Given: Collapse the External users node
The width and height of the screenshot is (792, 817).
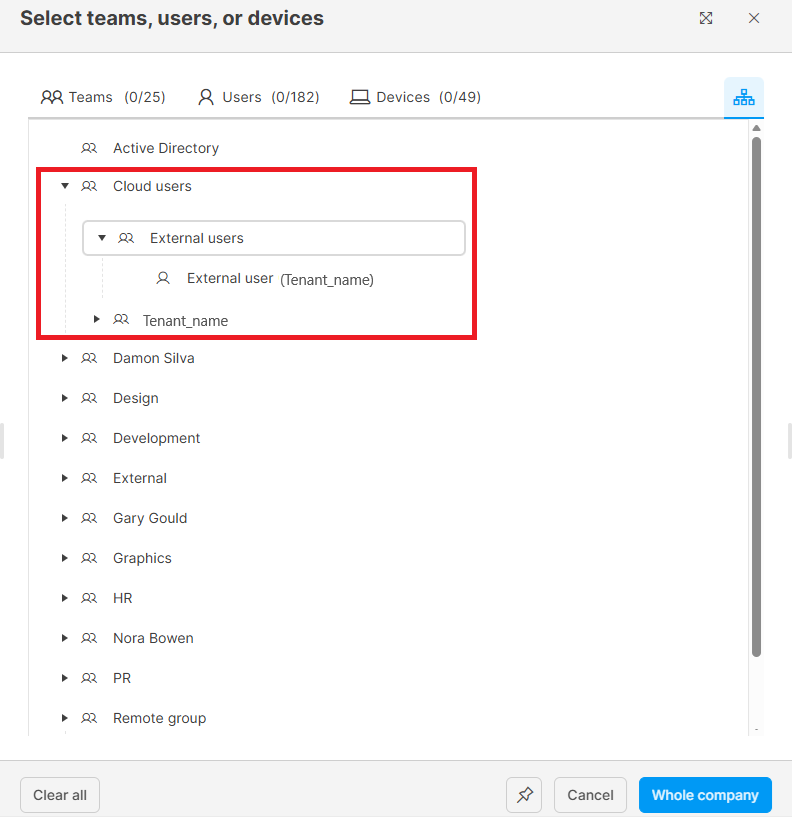Looking at the screenshot, I should point(102,238).
